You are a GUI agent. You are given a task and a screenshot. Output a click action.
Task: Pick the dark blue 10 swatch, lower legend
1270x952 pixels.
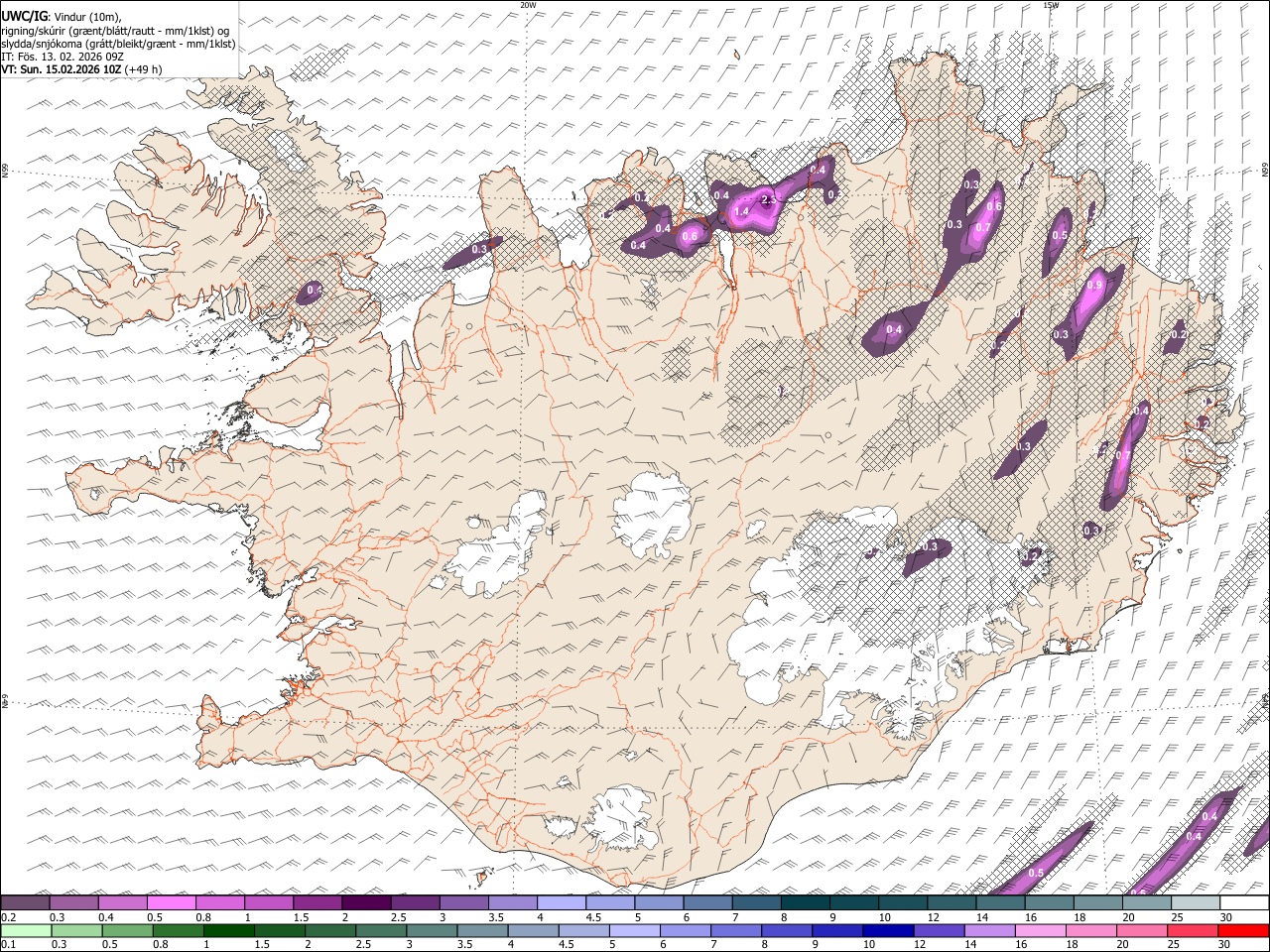coord(887,931)
